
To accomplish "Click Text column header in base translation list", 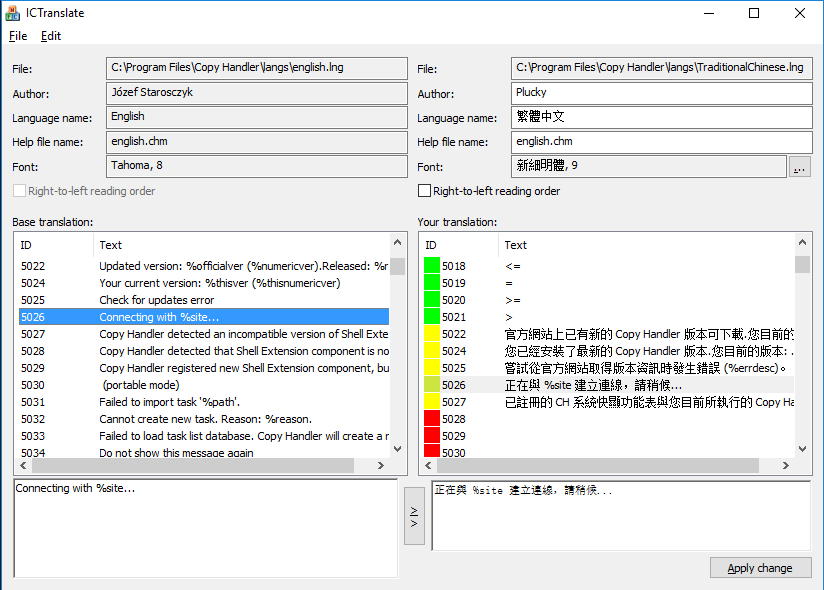I will point(242,245).
